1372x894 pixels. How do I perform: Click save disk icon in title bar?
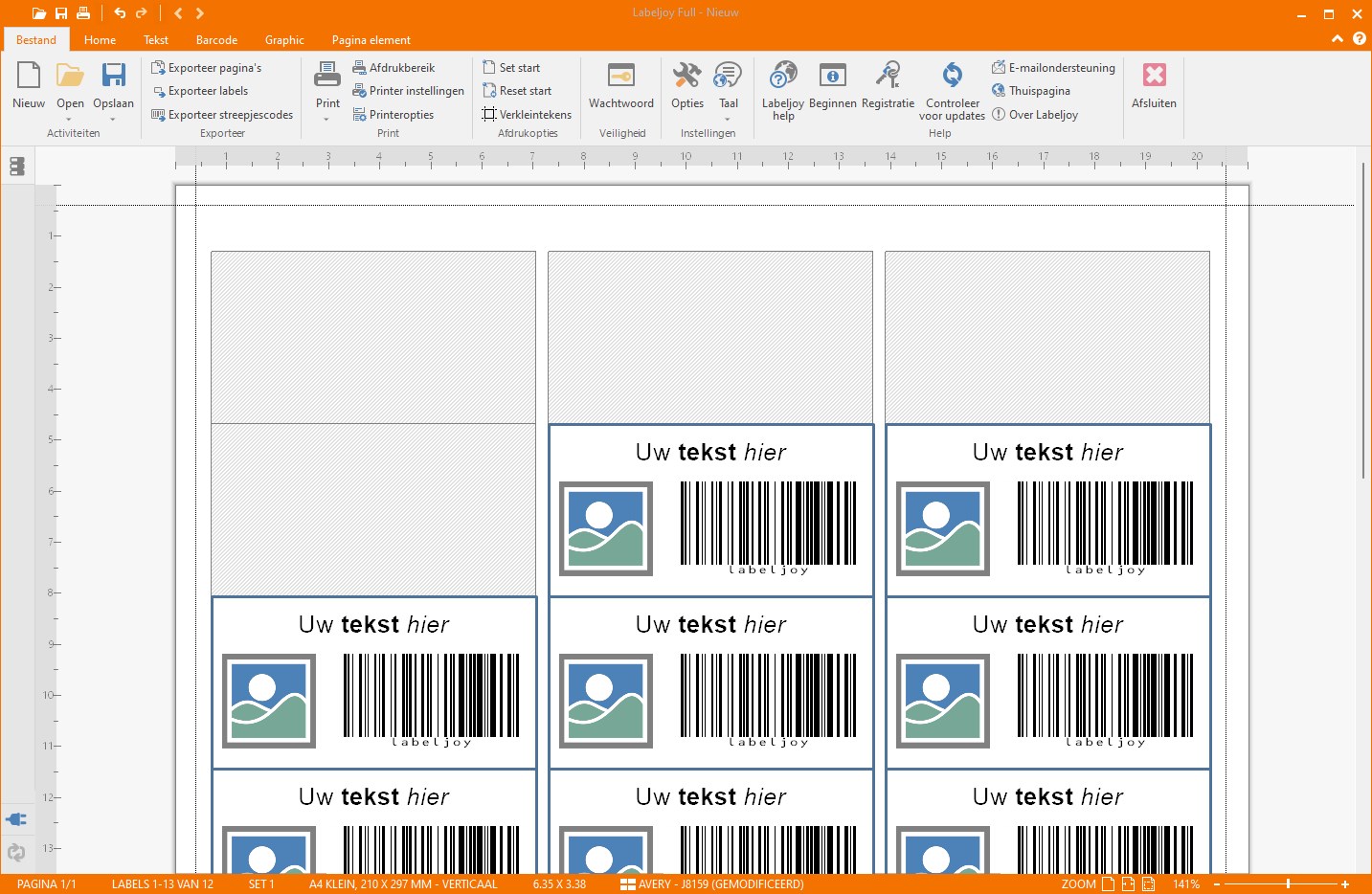tap(61, 13)
